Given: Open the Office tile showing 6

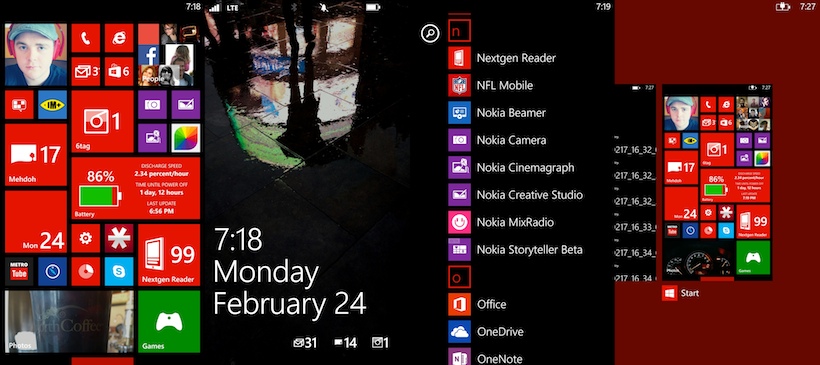Looking at the screenshot, I should pyautogui.click(x=119, y=71).
